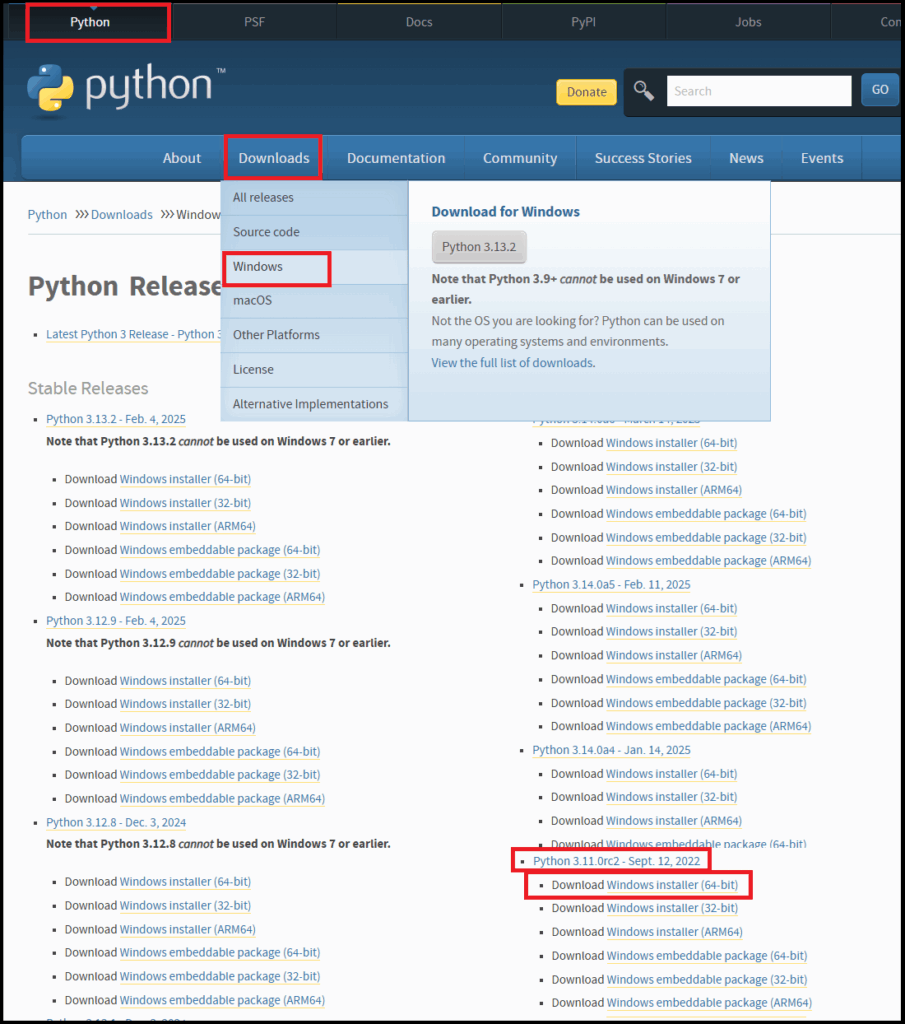Download Python 3.13.2 embeddable package (32-bit)
Image resolution: width=905 pixels, height=1024 pixels.
[x=219, y=573]
